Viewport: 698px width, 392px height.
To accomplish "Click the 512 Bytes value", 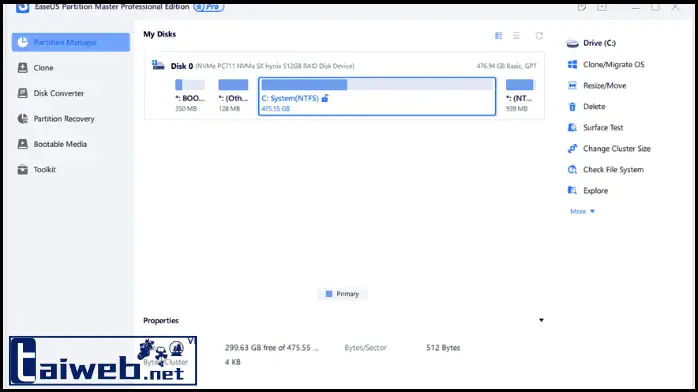I will [443, 348].
